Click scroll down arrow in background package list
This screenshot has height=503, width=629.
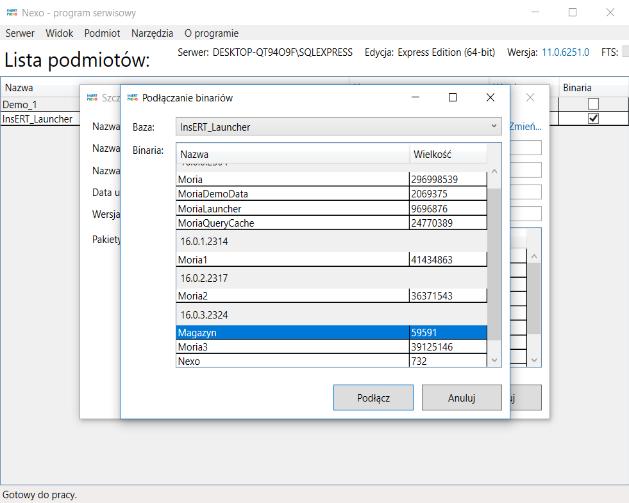[x=534, y=360]
